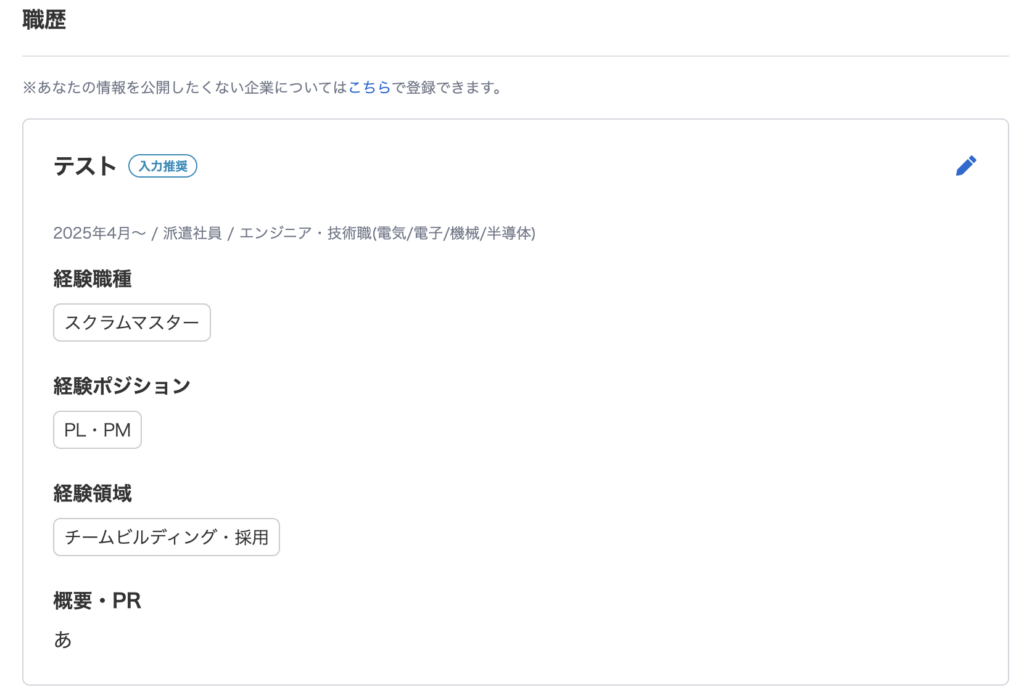Image resolution: width=1024 pixels, height=698 pixels.
Task: Click the 概要・PR label
Action: pos(97,601)
